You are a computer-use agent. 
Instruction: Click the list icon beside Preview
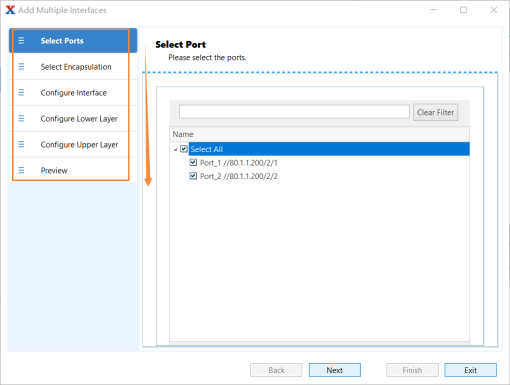pos(21,170)
